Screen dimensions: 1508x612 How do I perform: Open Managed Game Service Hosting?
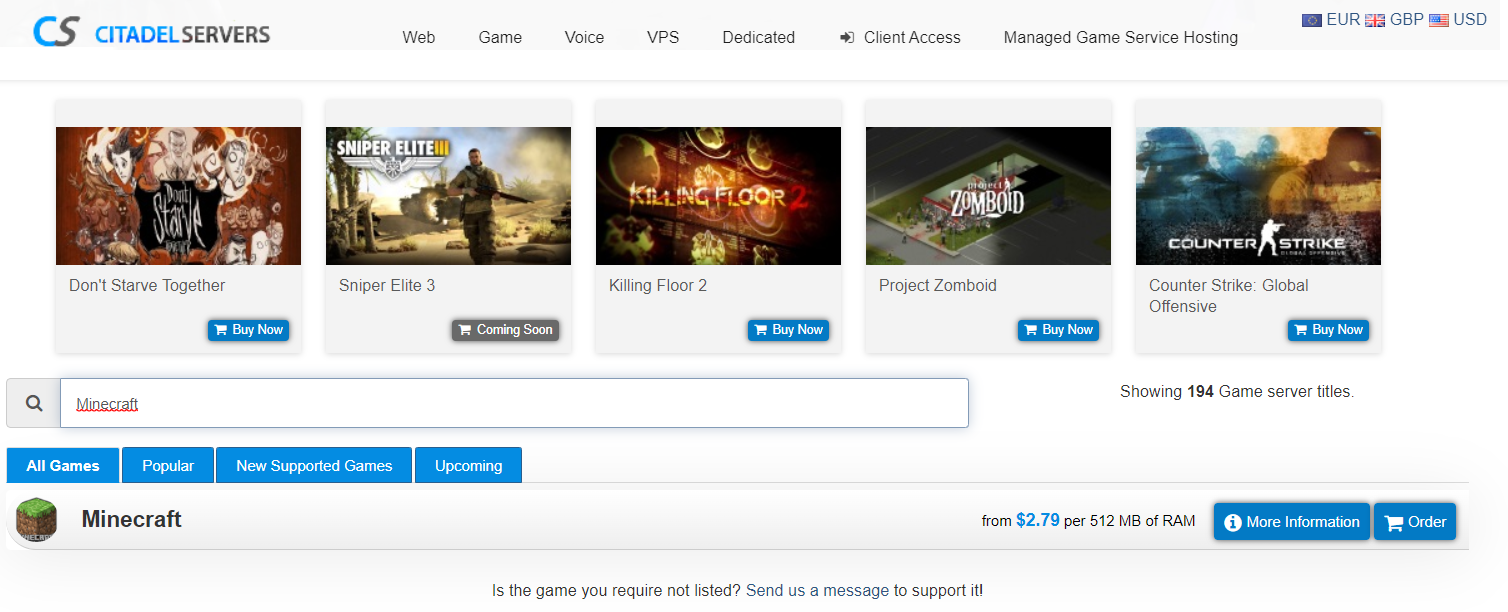coord(1121,37)
